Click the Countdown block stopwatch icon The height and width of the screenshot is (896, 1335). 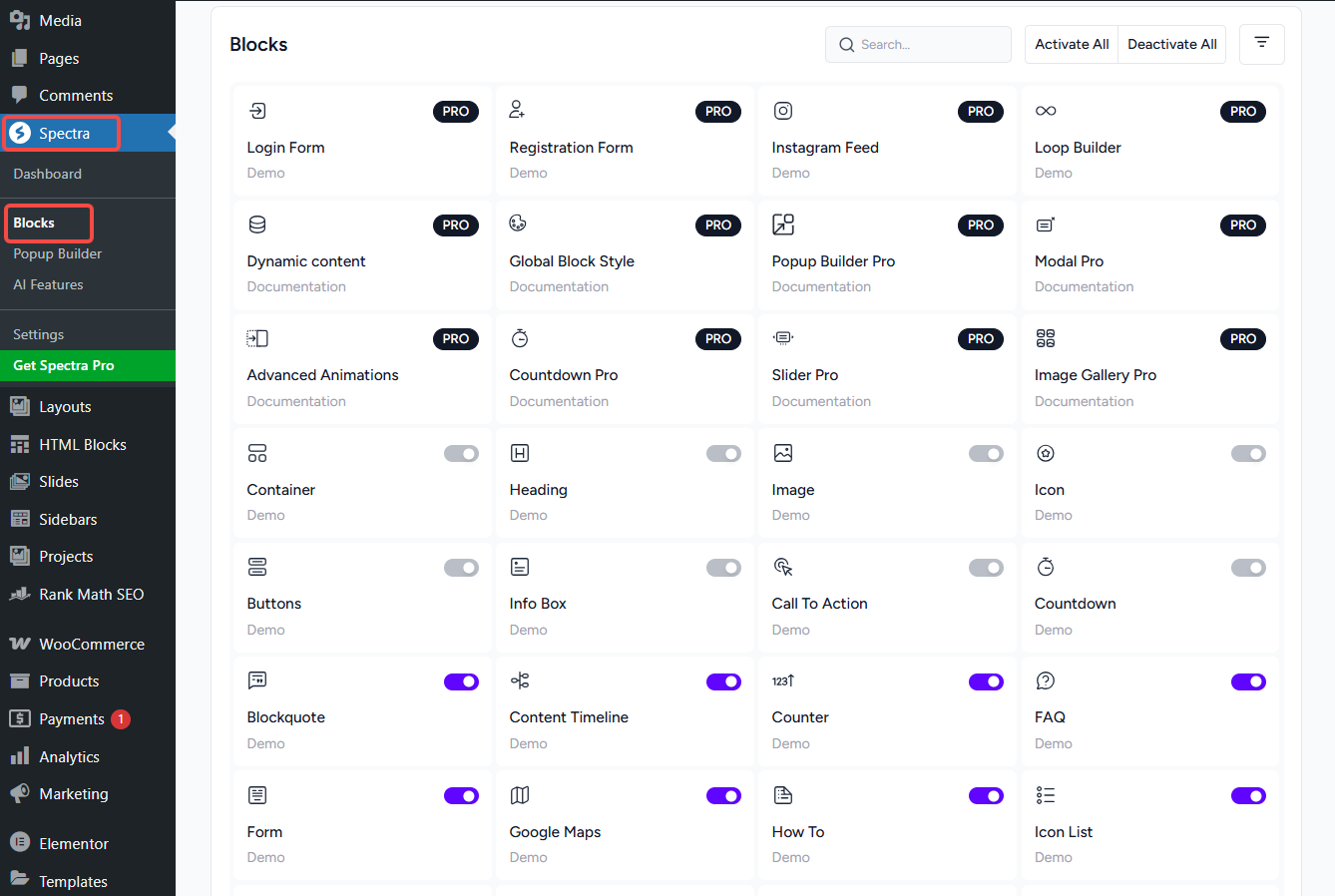[1046, 567]
